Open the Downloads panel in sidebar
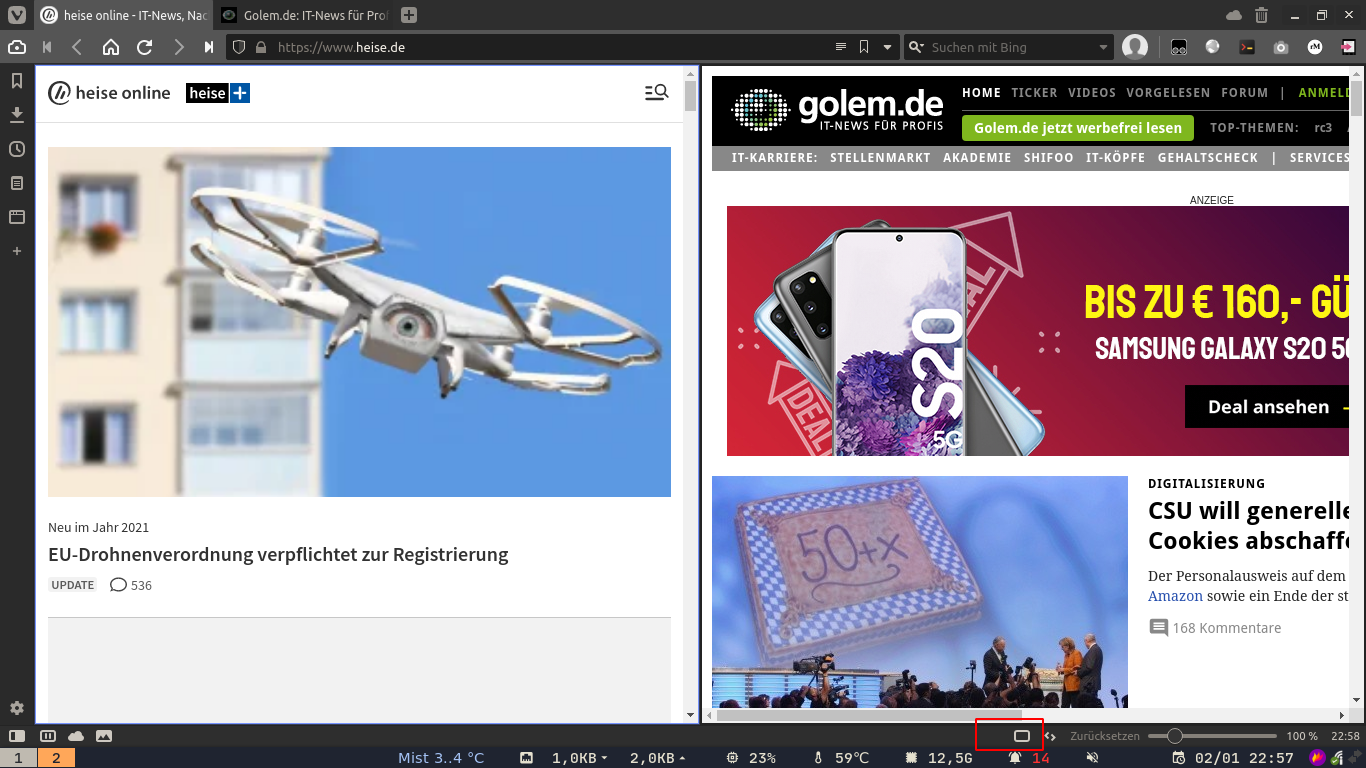1366x768 pixels. point(17,115)
